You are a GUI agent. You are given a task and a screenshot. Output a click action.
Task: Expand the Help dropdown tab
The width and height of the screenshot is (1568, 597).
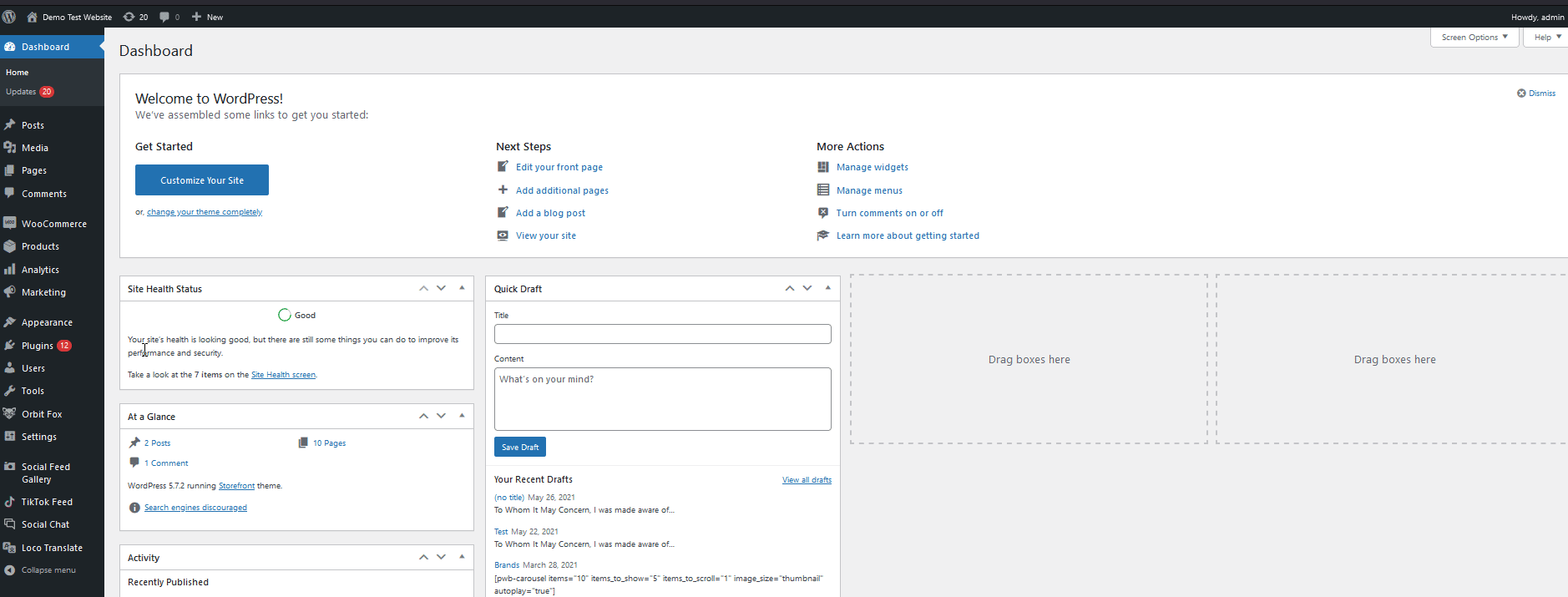[1547, 37]
